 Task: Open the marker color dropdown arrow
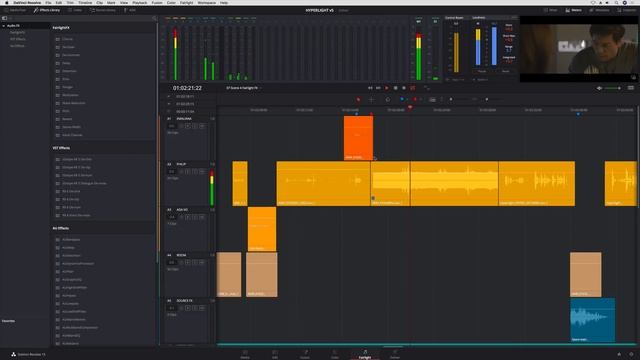tap(420, 100)
